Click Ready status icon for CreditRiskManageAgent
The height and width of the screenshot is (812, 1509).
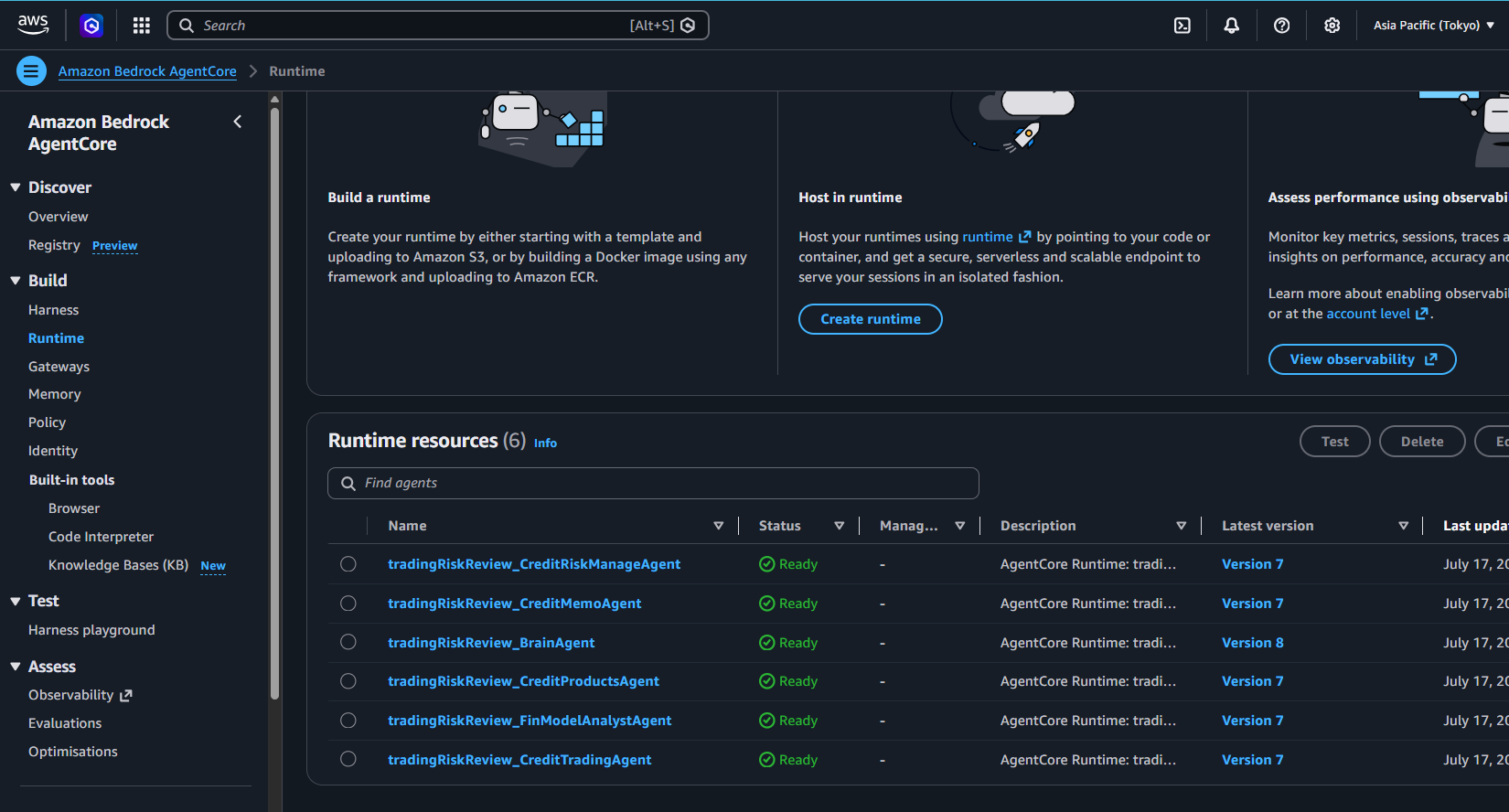coord(767,564)
